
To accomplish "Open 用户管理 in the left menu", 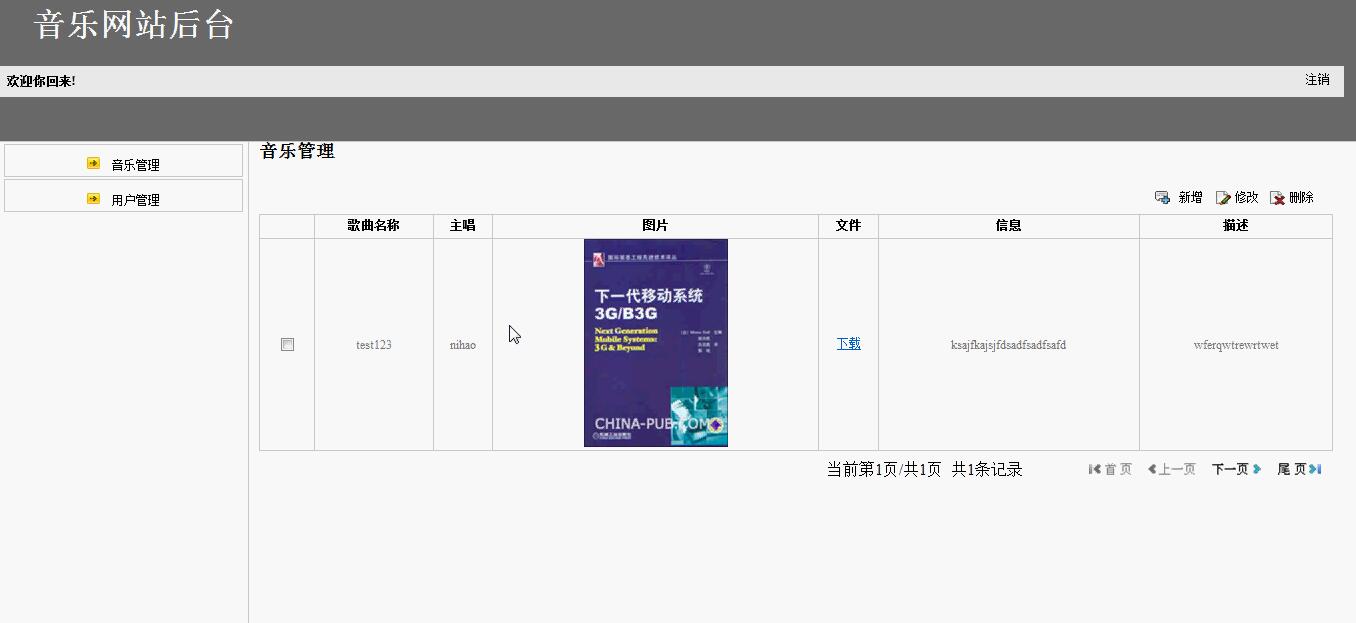I will pyautogui.click(x=123, y=196).
